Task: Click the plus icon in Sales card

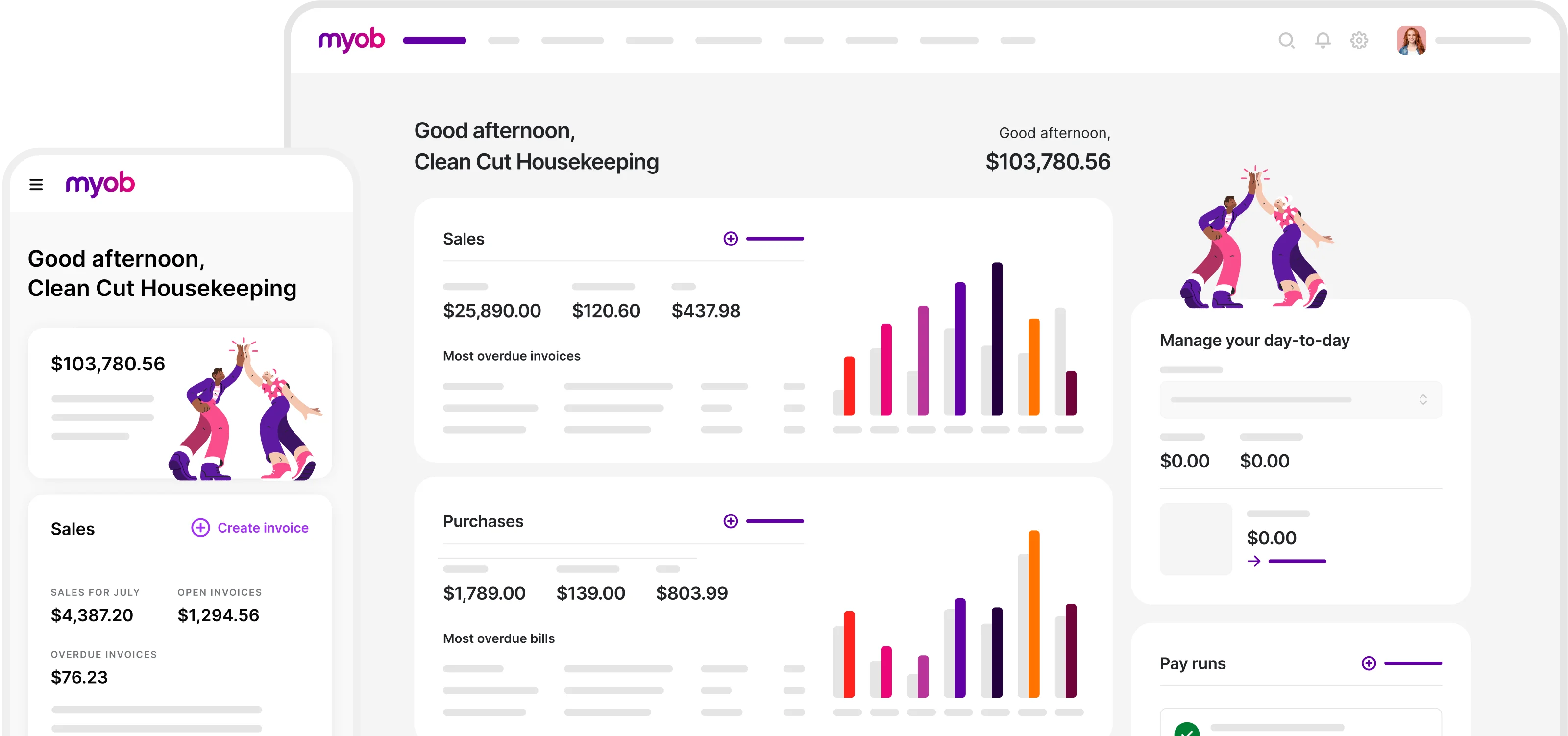Action: pyautogui.click(x=731, y=239)
